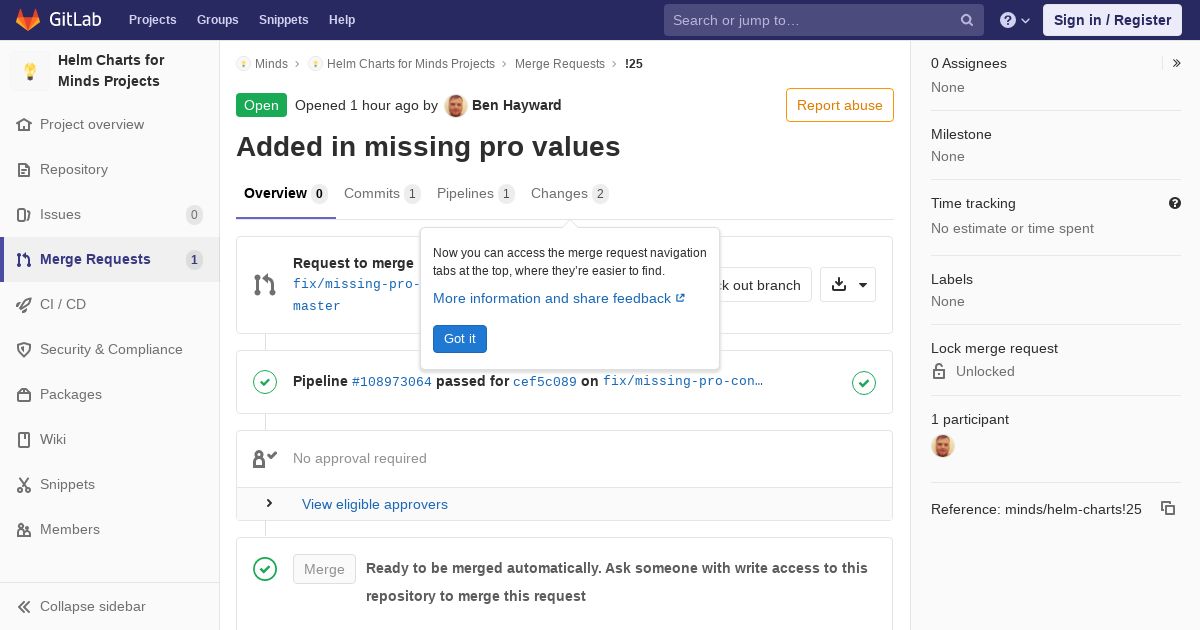Open the Help dropdown menu

[1014, 20]
